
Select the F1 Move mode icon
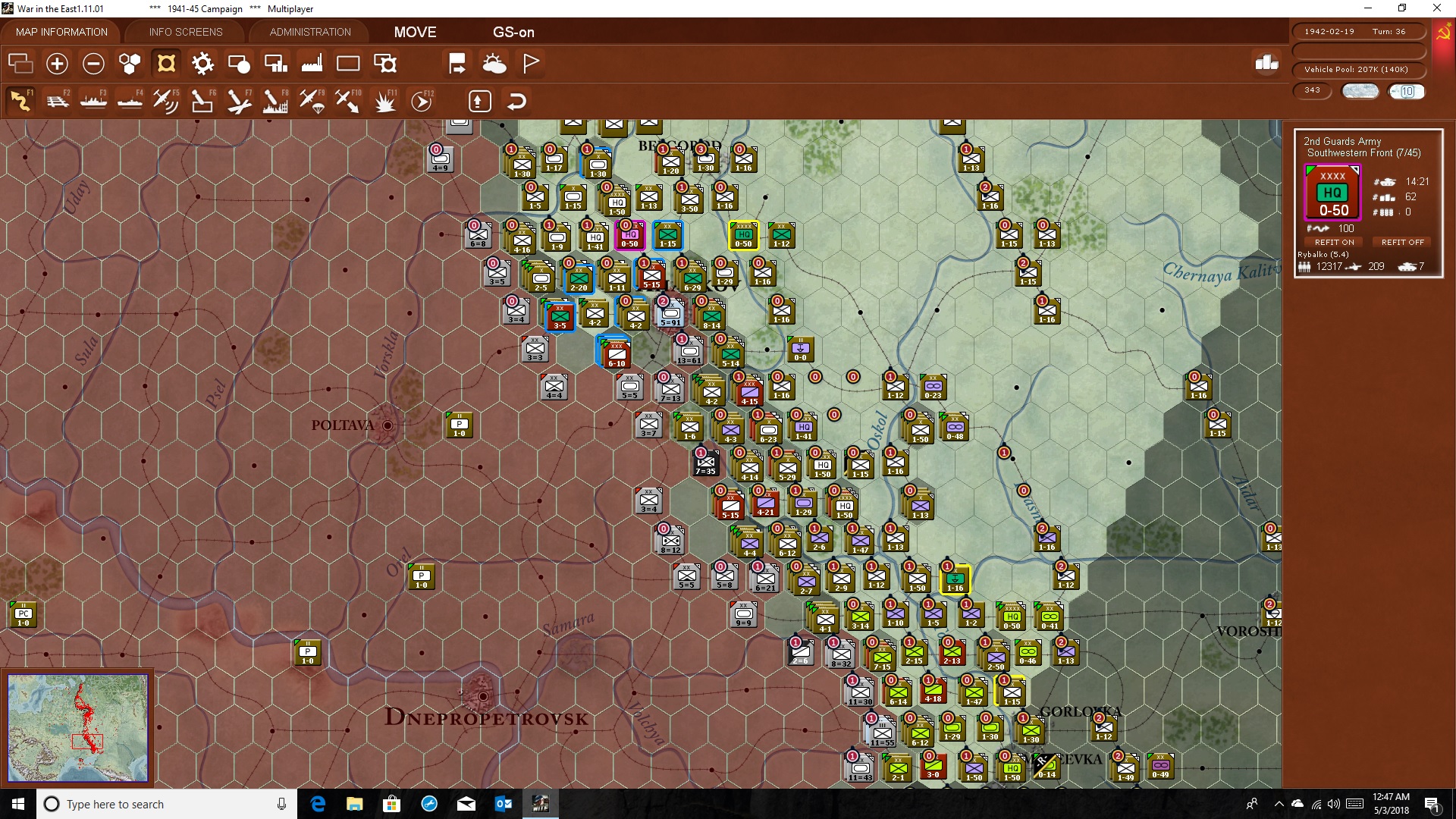click(21, 101)
